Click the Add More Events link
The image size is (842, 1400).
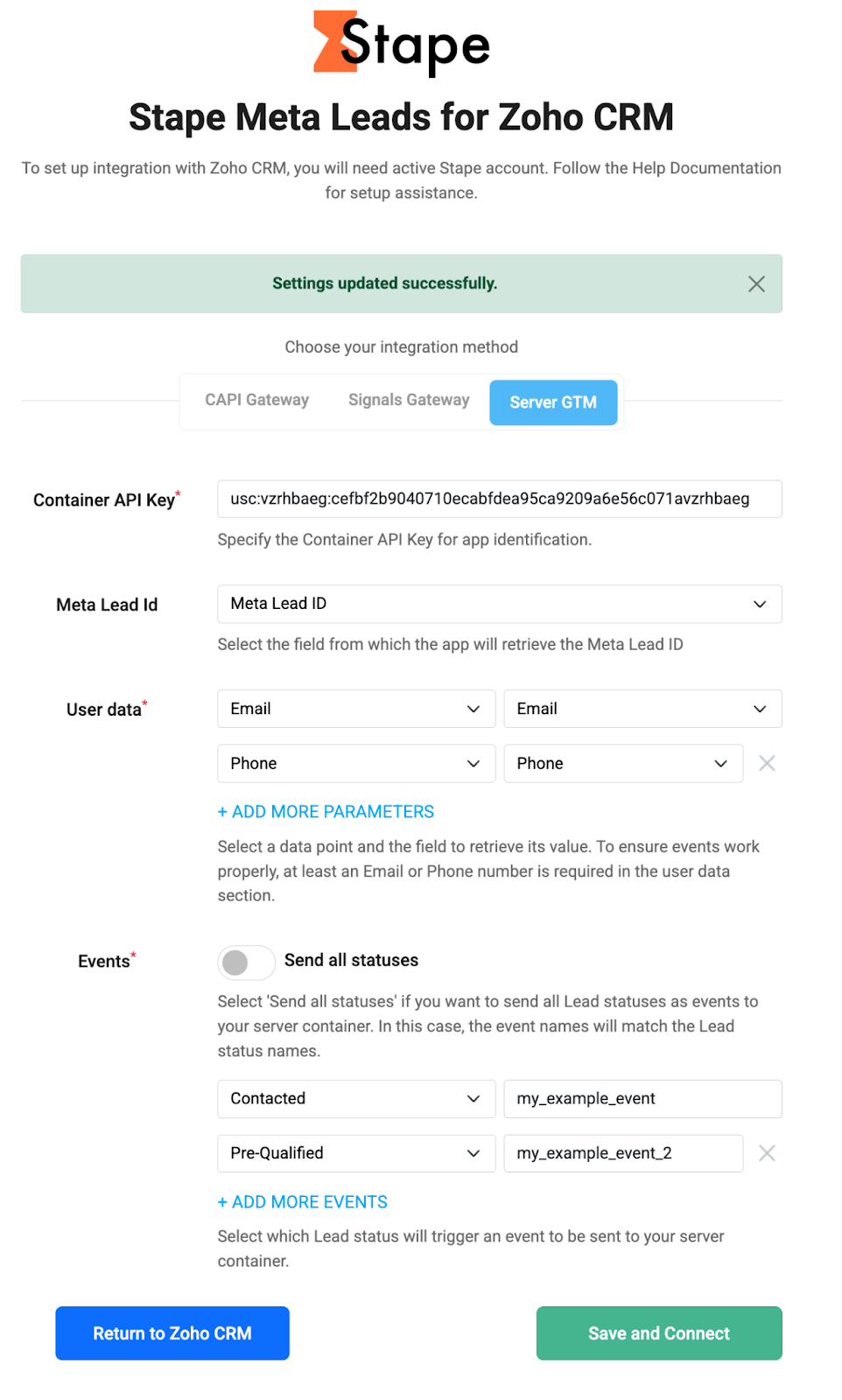(x=303, y=1202)
